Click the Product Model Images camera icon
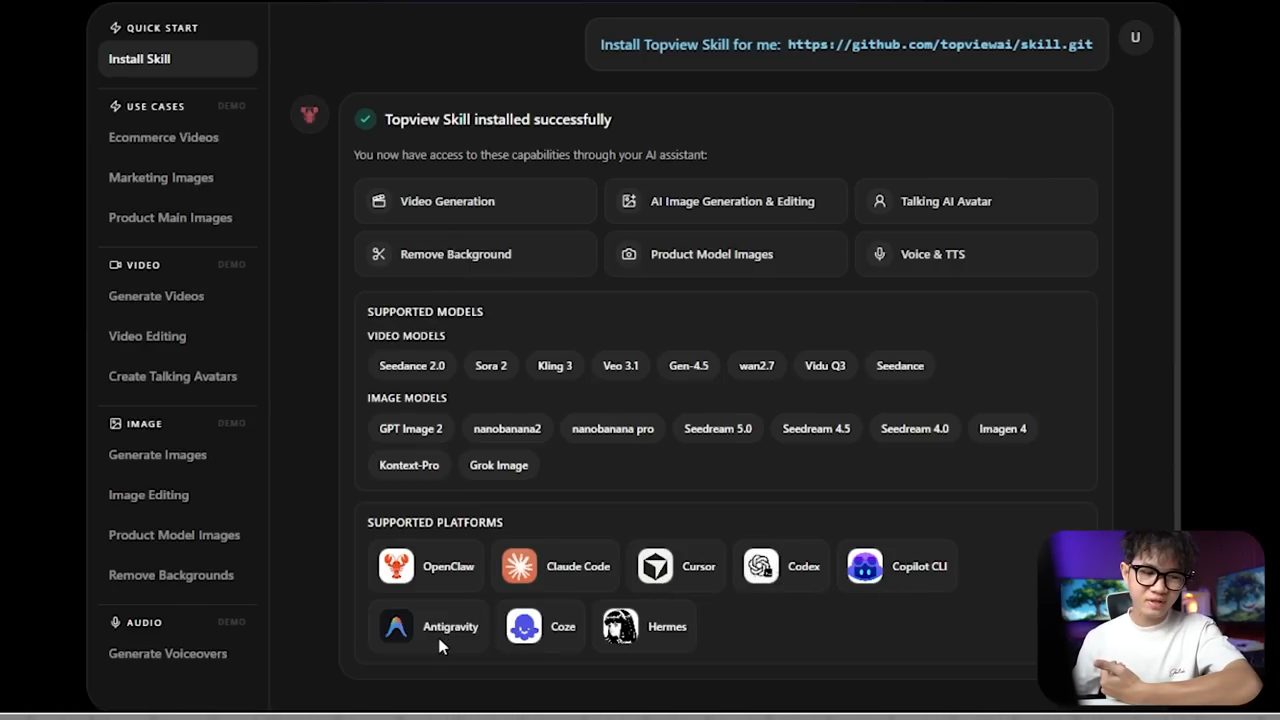Image resolution: width=1280 pixels, height=720 pixels. 629,254
